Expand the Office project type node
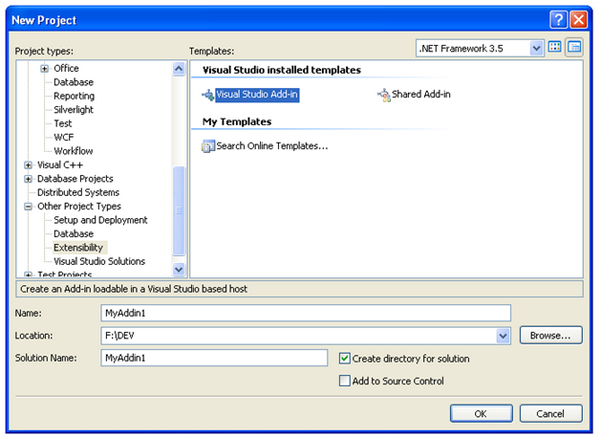The width and height of the screenshot is (600, 439). [44, 69]
